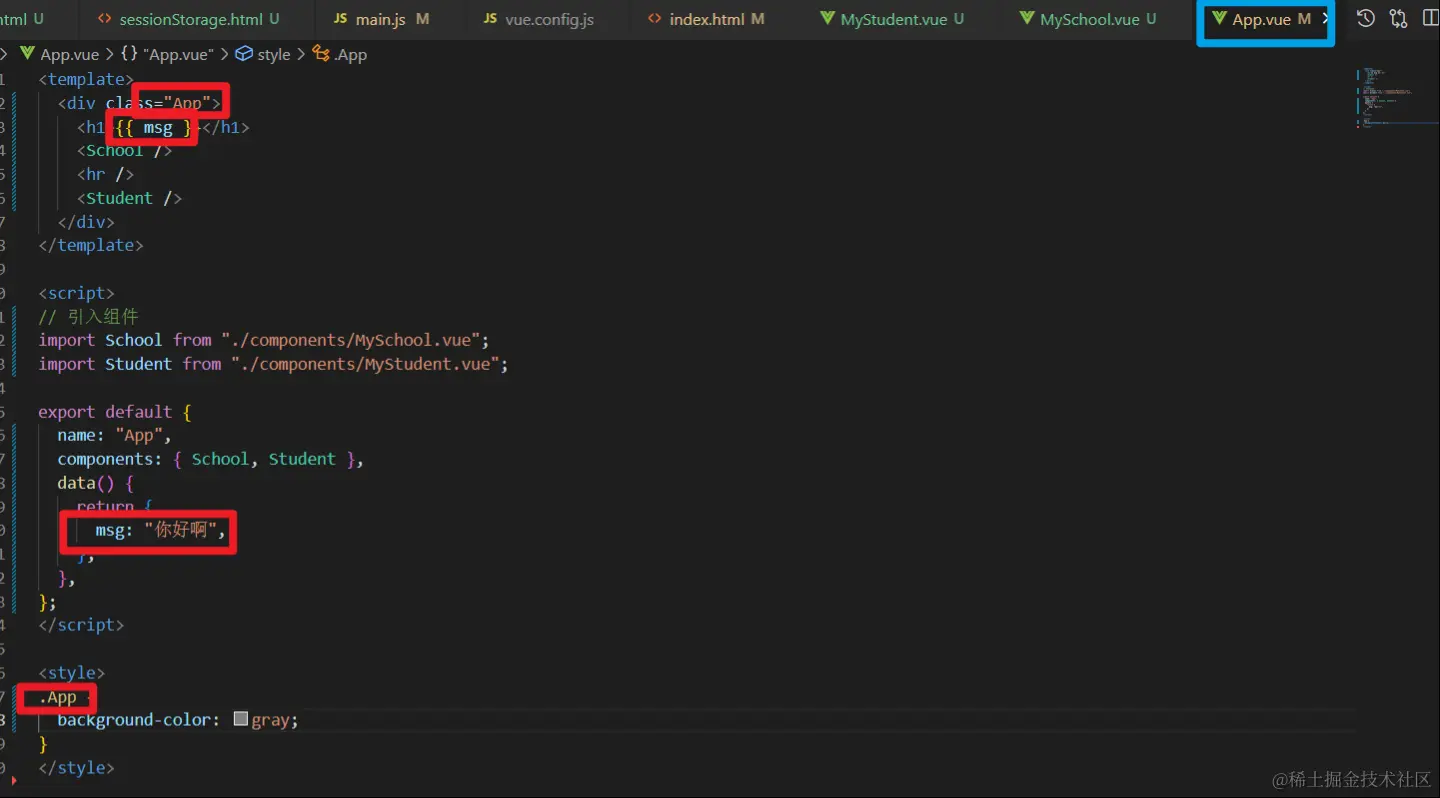1440x798 pixels.
Task: Click the comment // 引入组件
Action: click(x=88, y=317)
